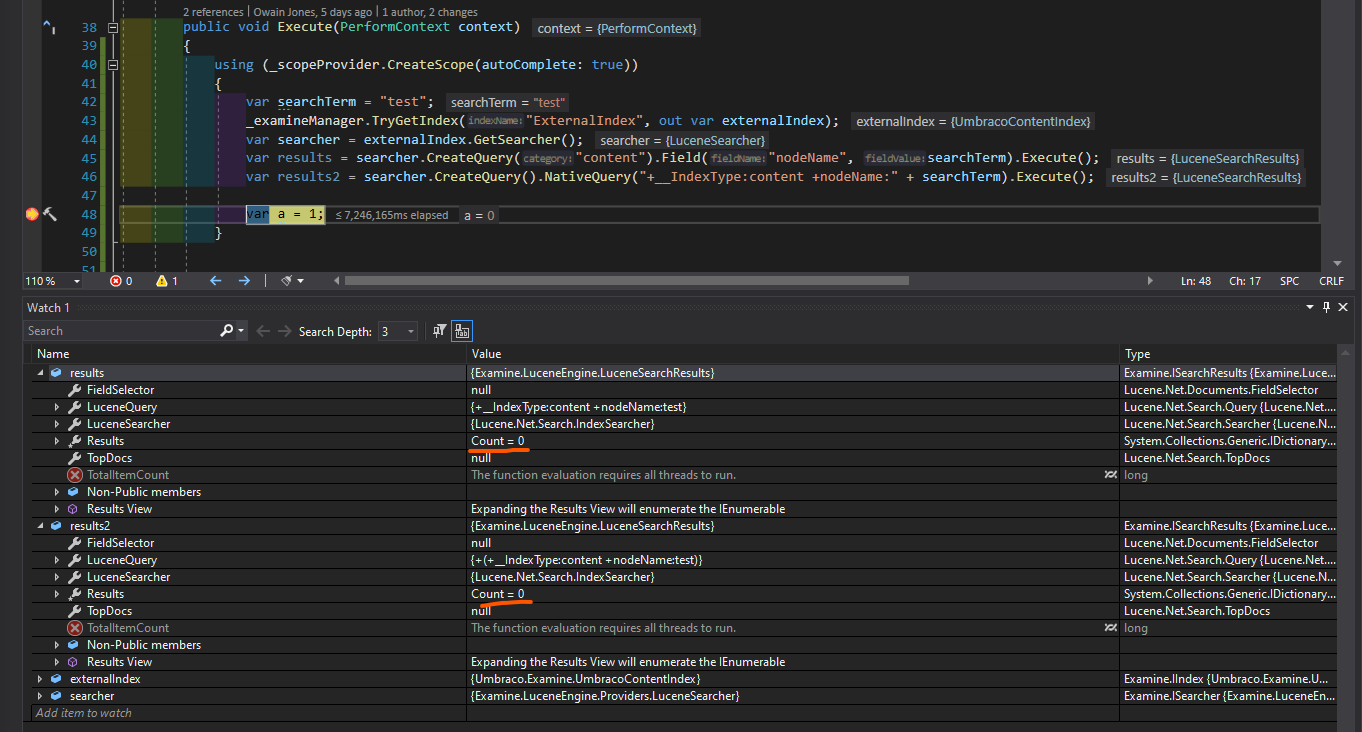
Task: Click the horizontal scrollbar left arrow
Action: [x=337, y=281]
